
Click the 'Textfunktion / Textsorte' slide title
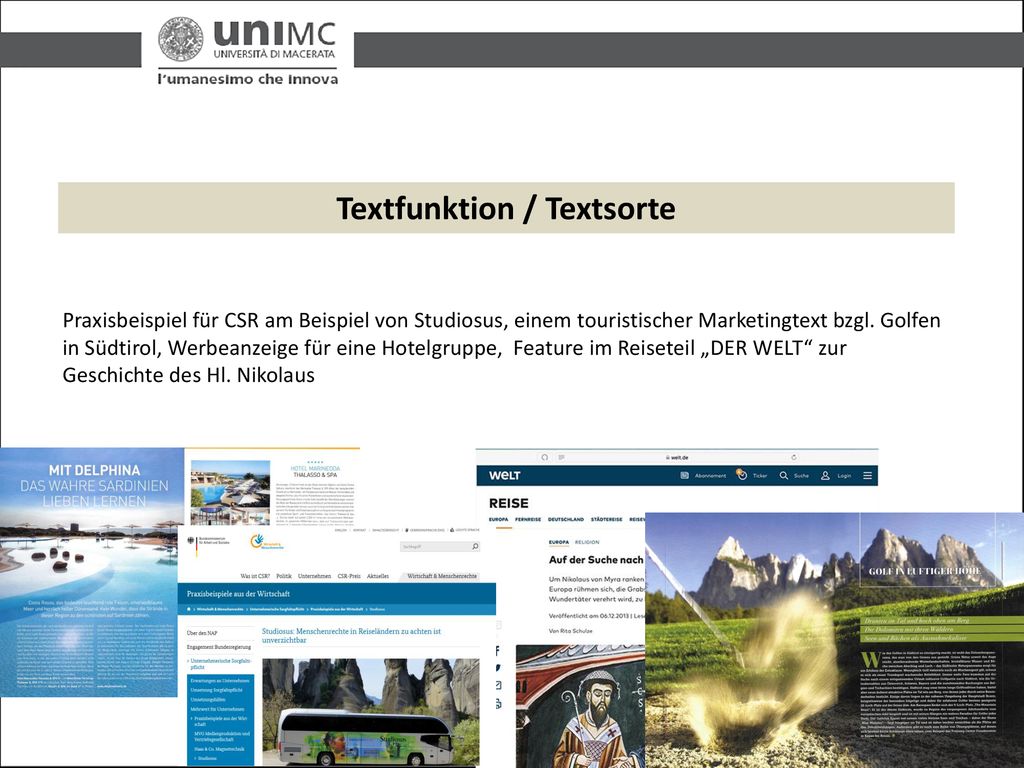(x=506, y=208)
